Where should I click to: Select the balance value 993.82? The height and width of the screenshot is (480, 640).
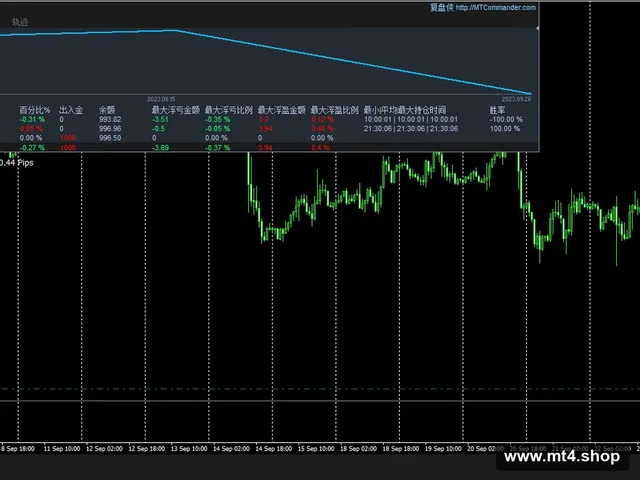(110, 120)
